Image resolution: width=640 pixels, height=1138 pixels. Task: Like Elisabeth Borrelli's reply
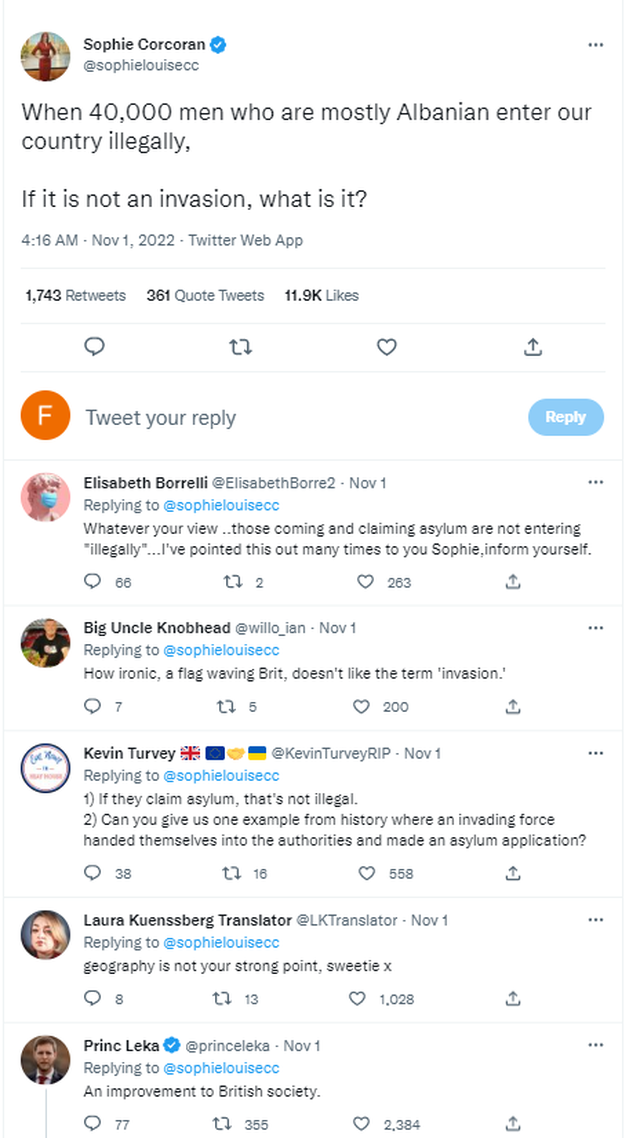(x=366, y=581)
